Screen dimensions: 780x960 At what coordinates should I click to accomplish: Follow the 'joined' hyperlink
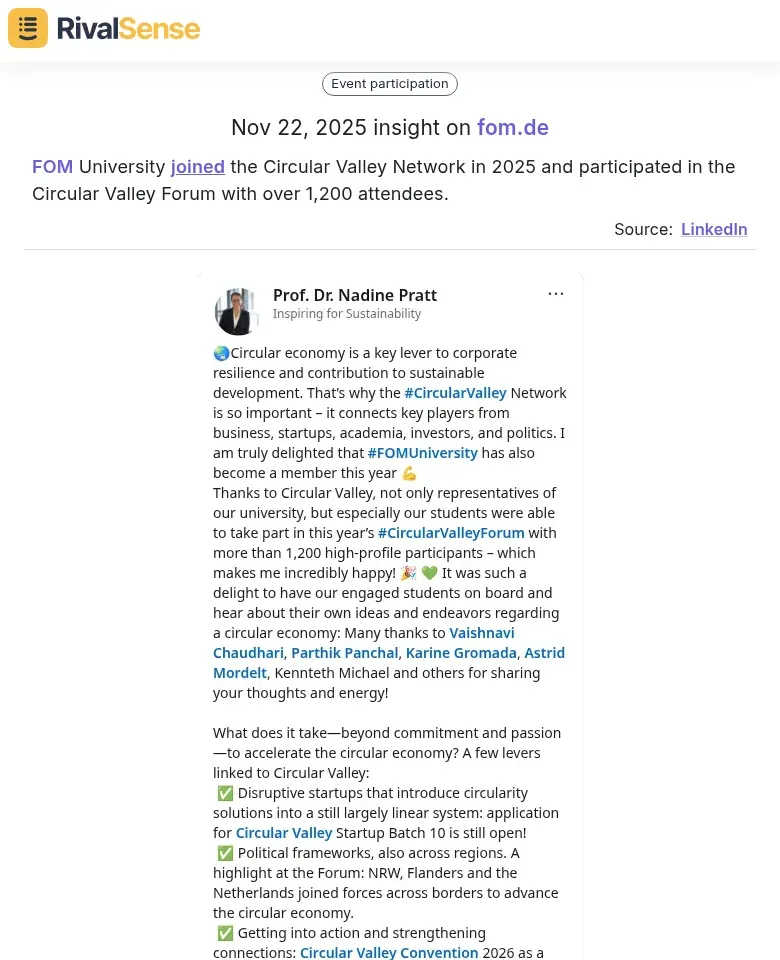[197, 167]
